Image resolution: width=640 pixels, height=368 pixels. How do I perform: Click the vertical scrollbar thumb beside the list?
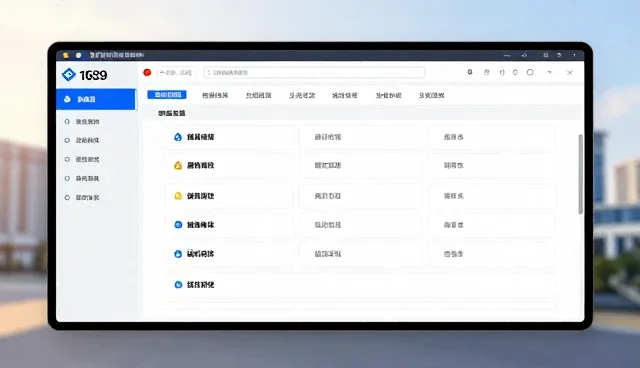click(580, 174)
